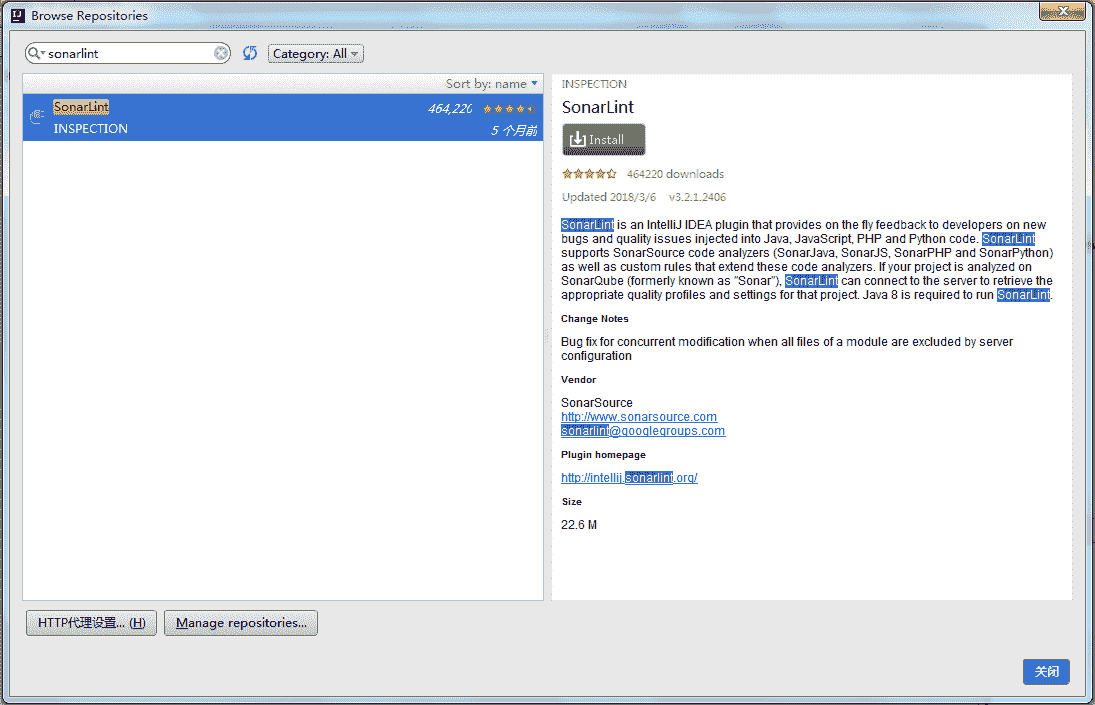1095x705 pixels.
Task: Click the SonarLint plugin row icon
Action: click(x=37, y=117)
